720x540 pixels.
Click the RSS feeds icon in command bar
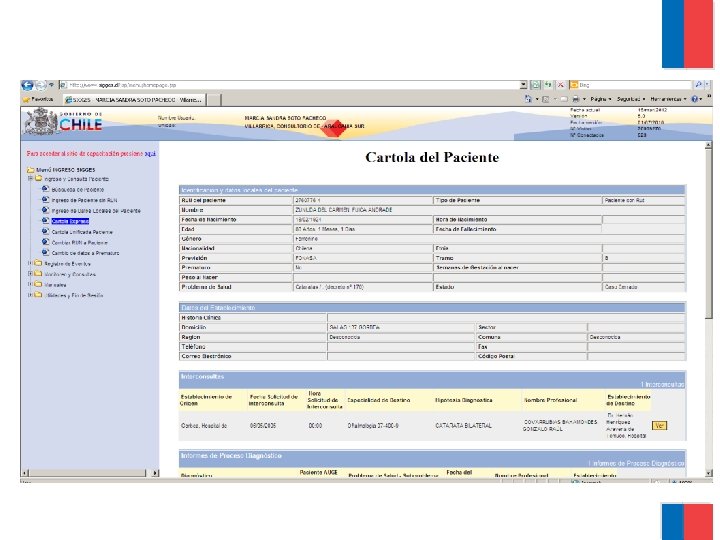[x=546, y=99]
